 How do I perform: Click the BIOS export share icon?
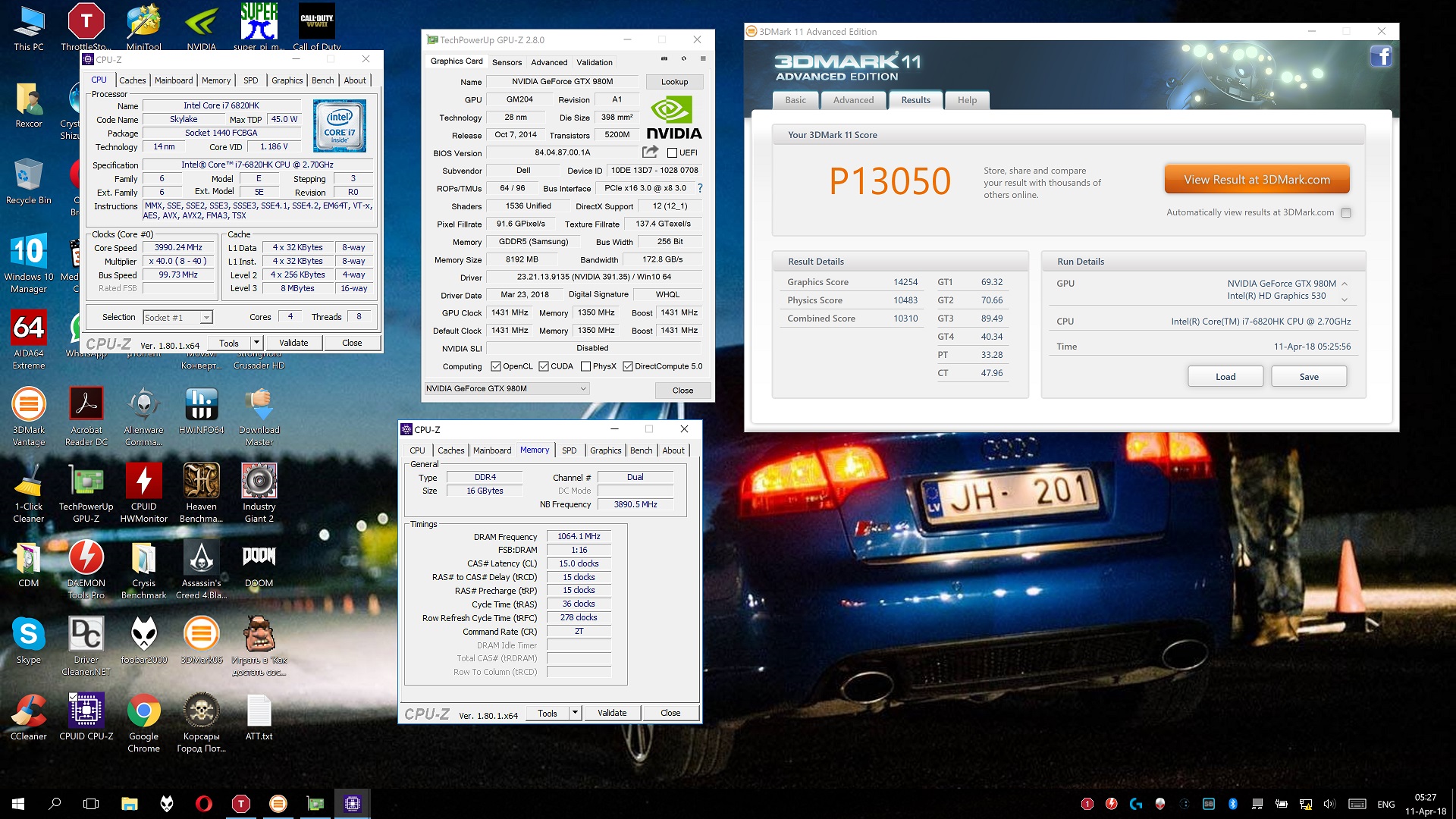[x=650, y=152]
